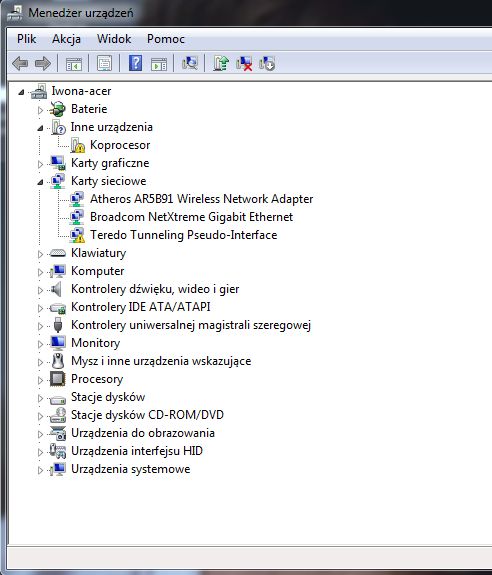
Task: Select Broadcom NetXtreme Gigabit Ethernet
Action: click(x=191, y=217)
